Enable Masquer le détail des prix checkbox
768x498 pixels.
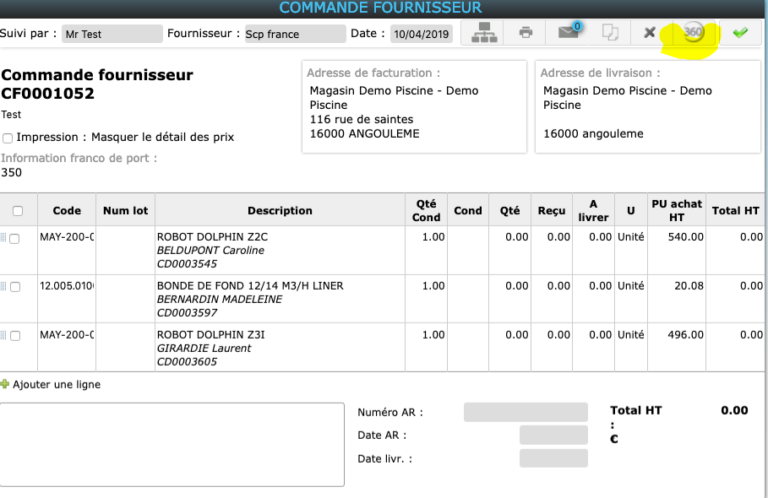point(8,138)
